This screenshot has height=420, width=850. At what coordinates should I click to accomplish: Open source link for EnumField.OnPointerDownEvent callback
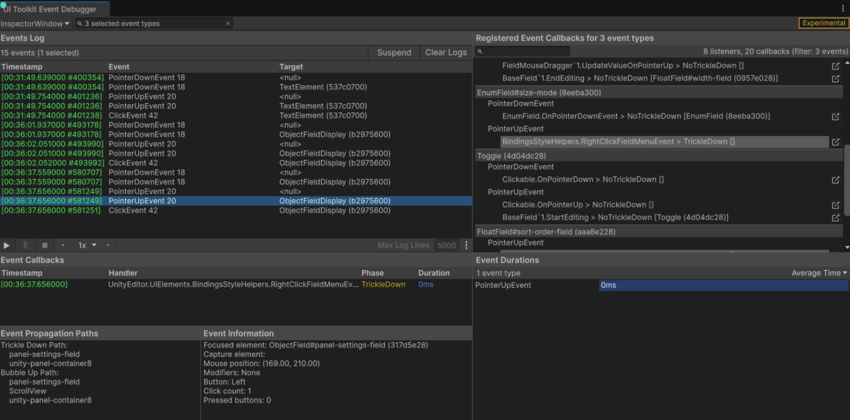click(x=836, y=117)
